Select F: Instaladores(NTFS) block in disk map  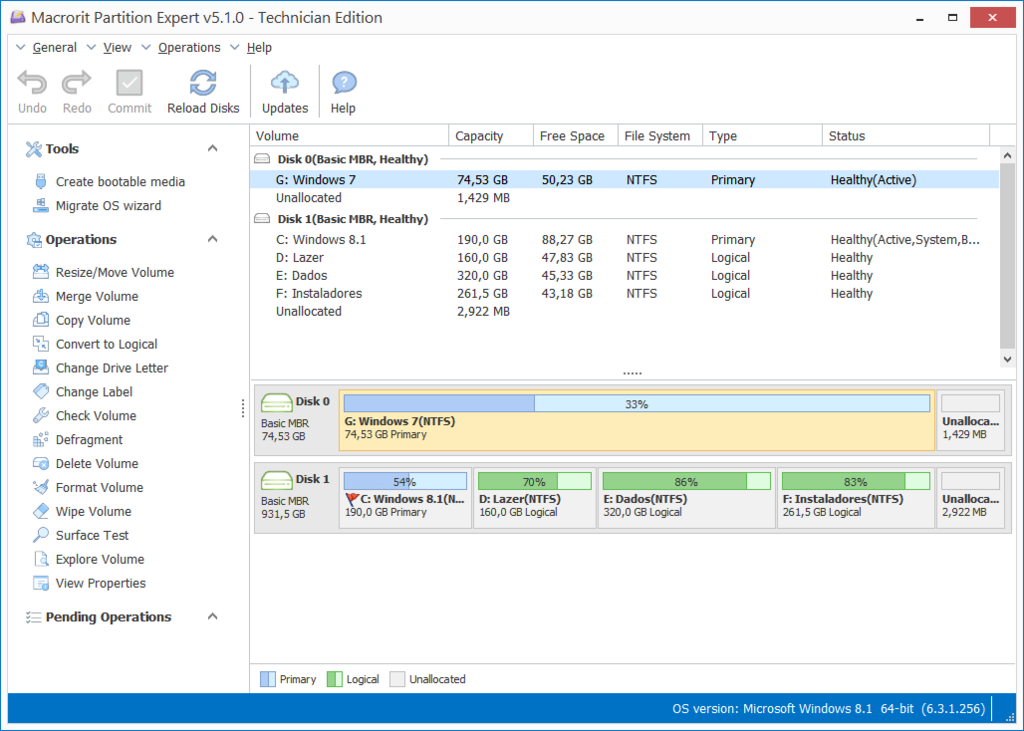(856, 498)
